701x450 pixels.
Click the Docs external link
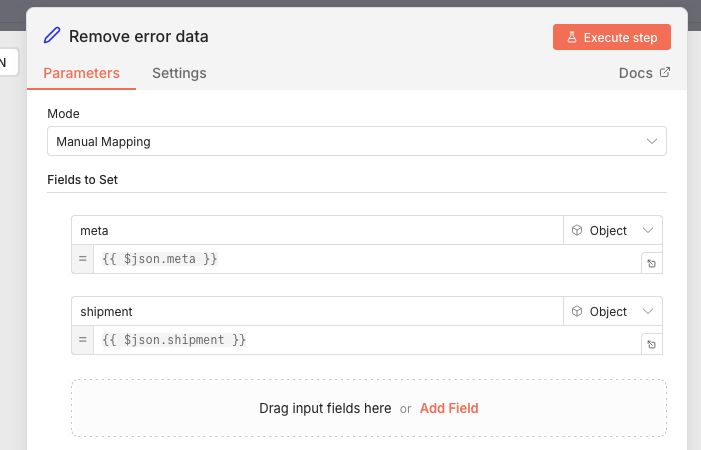644,73
